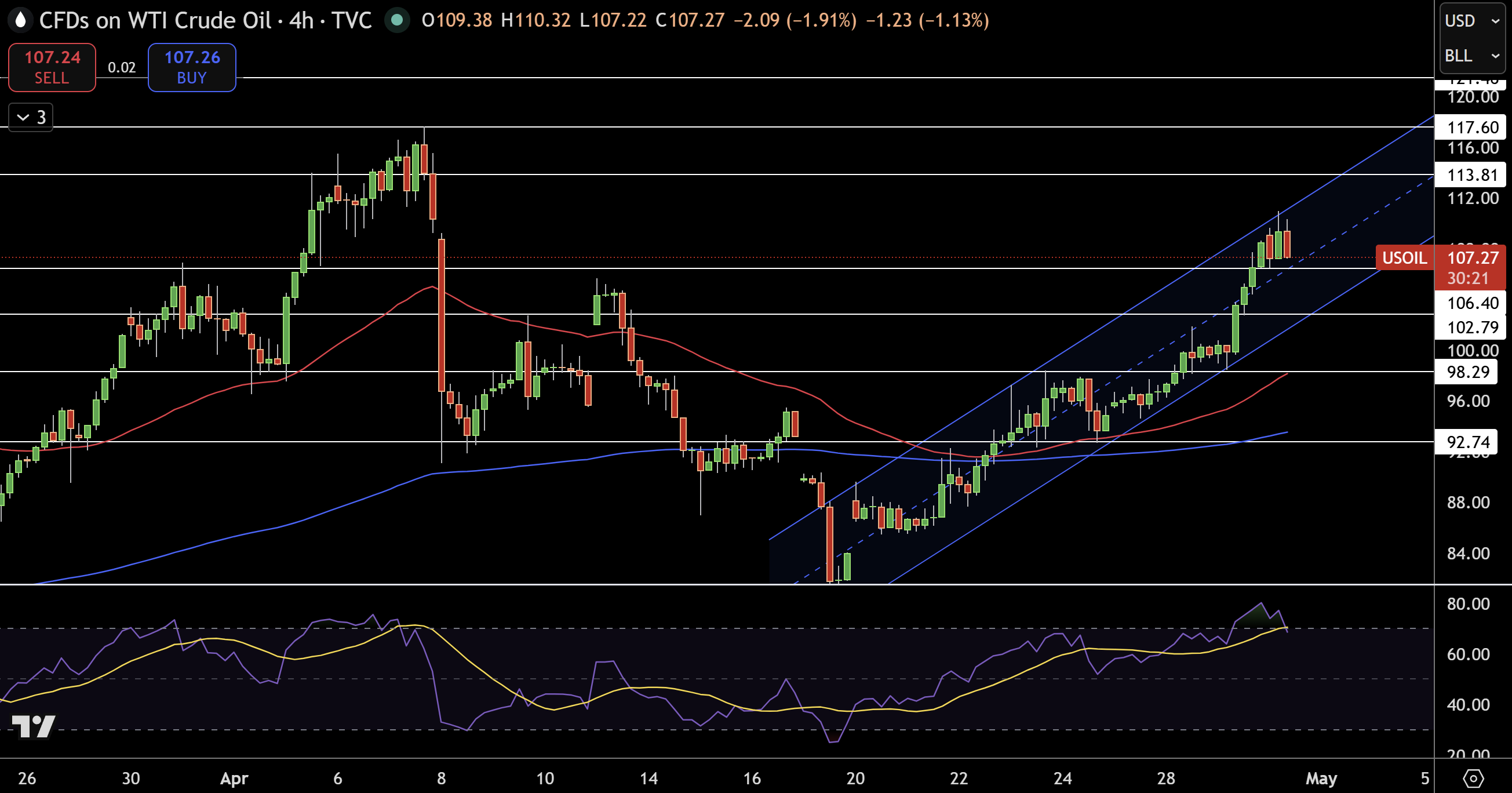Click the −1.23 (−1.13%) change value
The image size is (1512, 793).
[928, 20]
